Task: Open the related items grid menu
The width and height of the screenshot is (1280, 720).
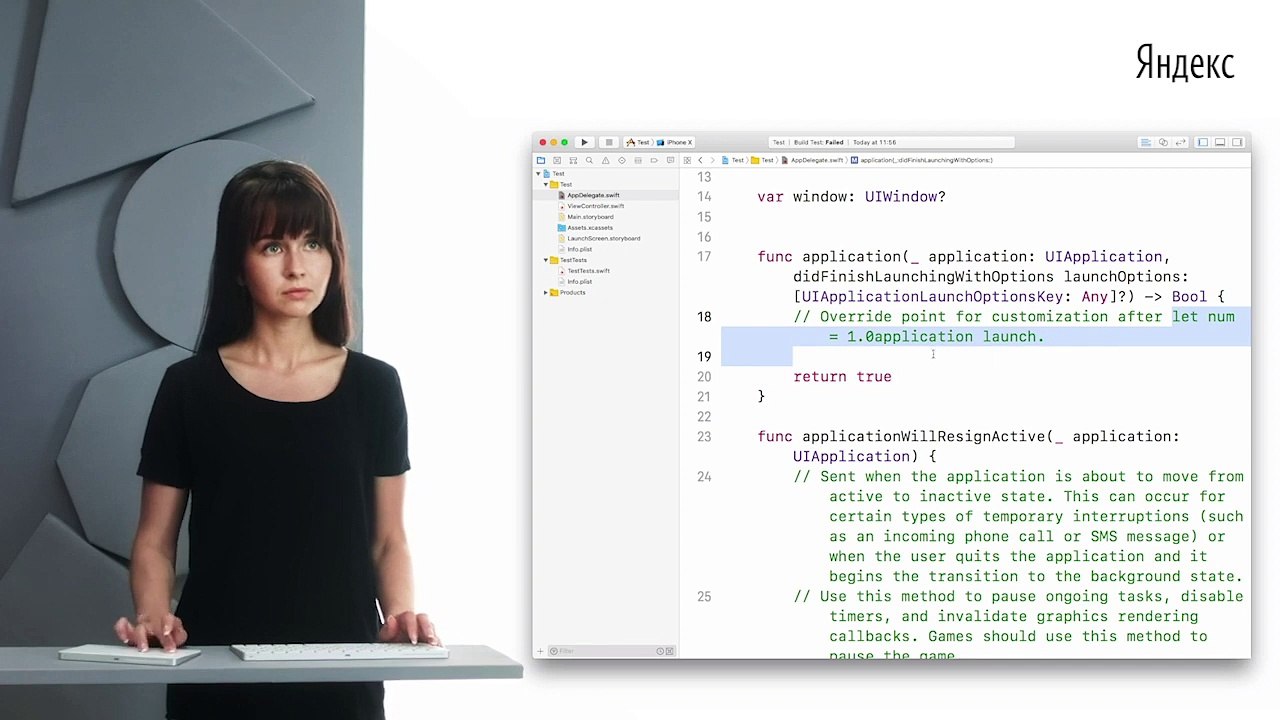Action: (687, 160)
